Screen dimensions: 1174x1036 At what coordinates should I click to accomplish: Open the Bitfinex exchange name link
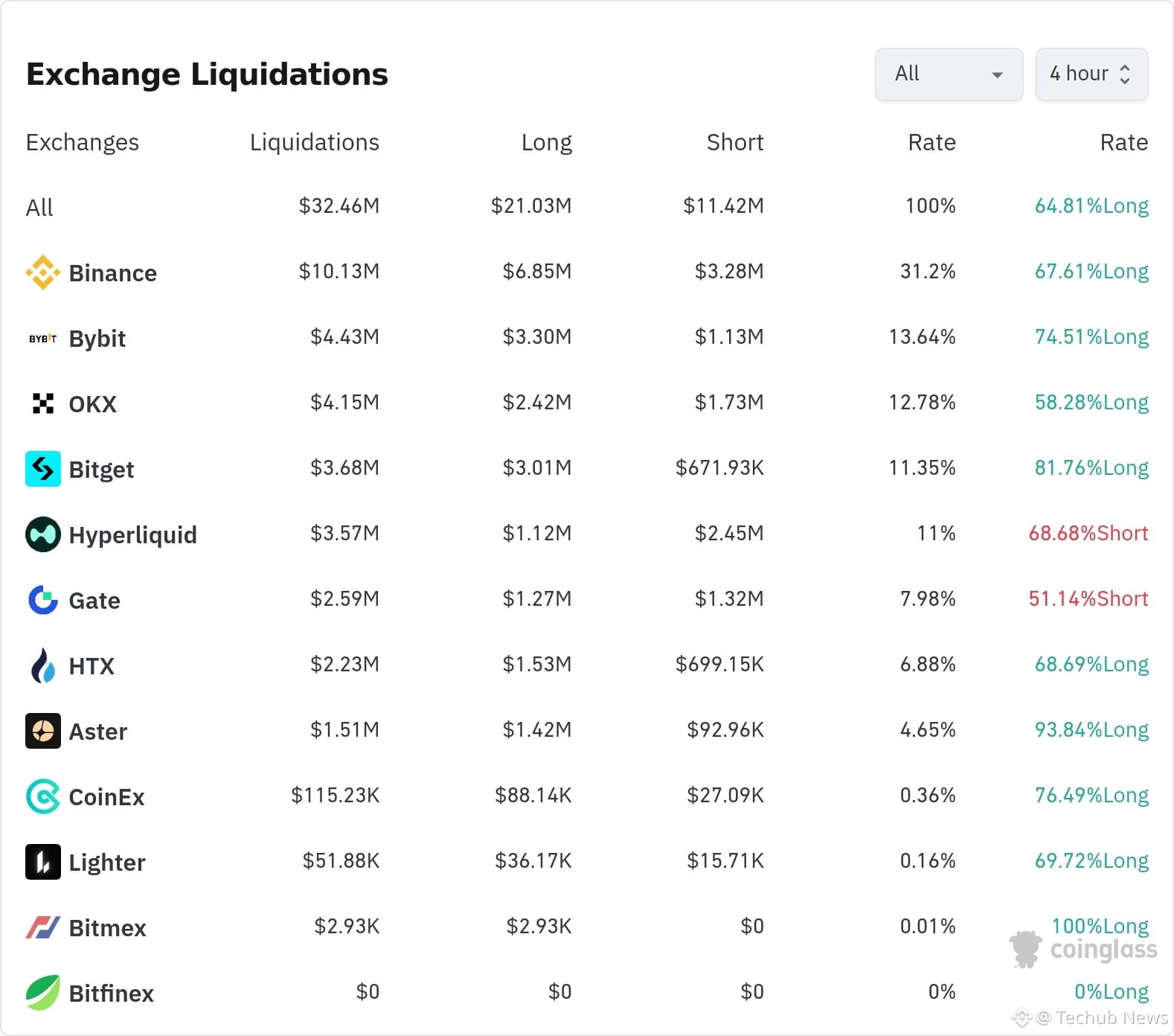pos(111,994)
